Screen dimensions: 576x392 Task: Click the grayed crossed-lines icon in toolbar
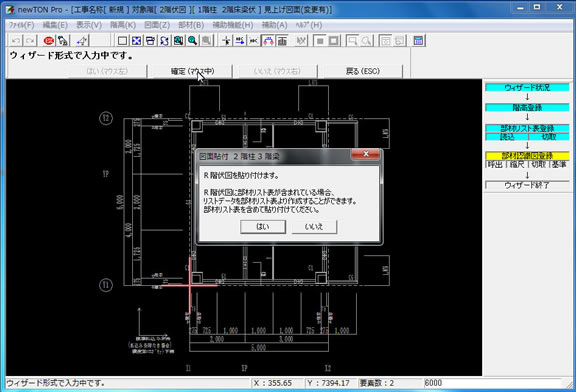(x=301, y=40)
